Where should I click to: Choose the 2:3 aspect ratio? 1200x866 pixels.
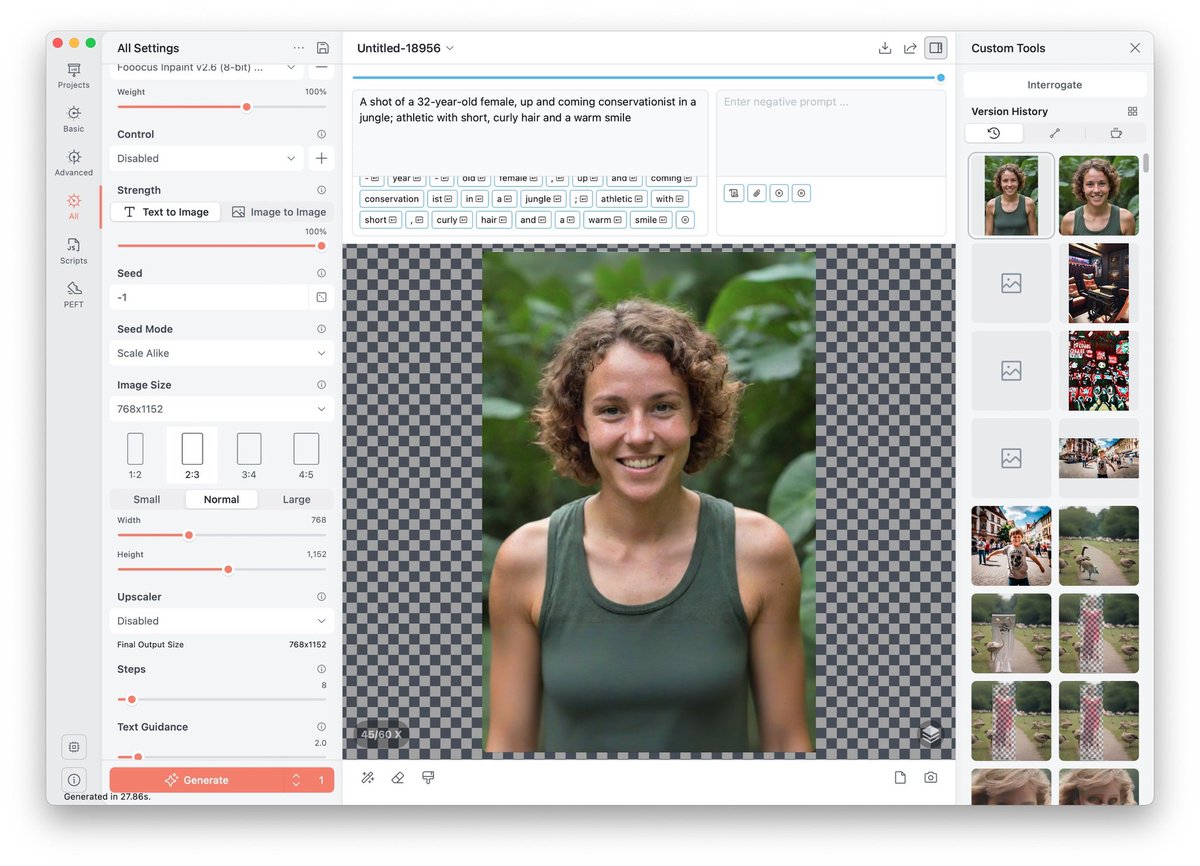192,455
